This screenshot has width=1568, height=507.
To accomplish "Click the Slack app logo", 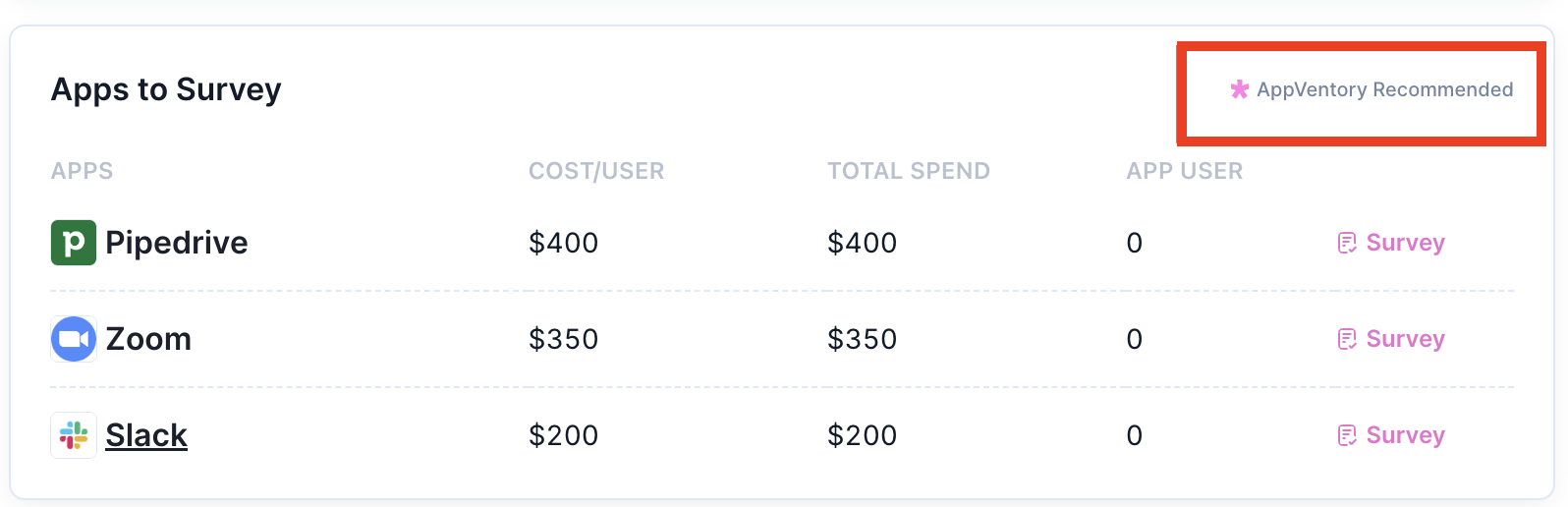I will click(x=74, y=435).
